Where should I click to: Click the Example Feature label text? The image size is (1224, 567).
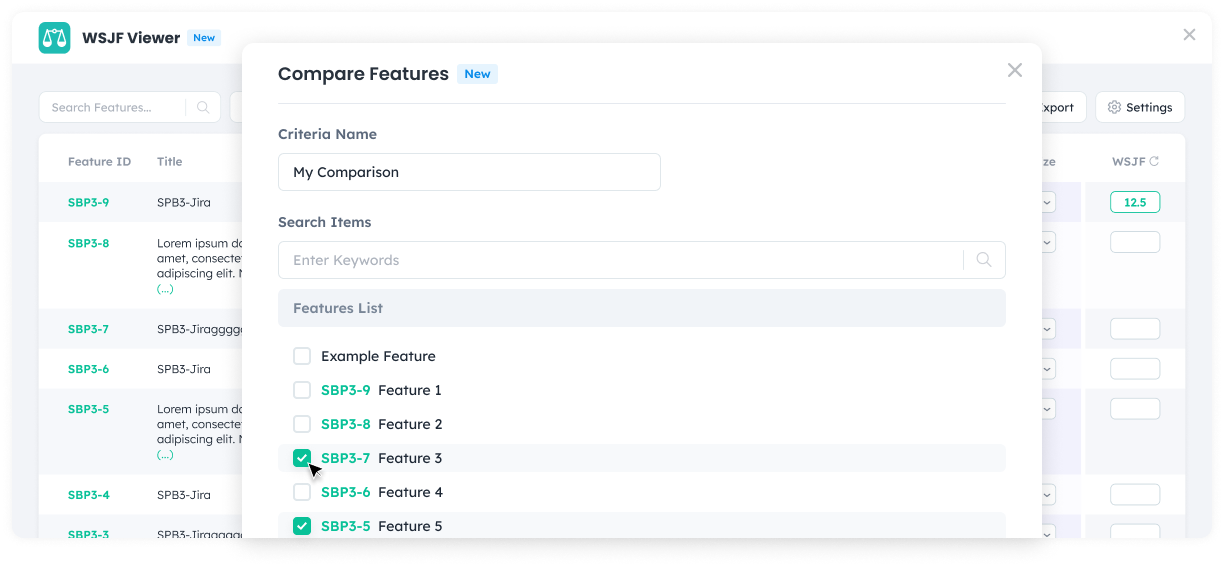pyautogui.click(x=378, y=356)
